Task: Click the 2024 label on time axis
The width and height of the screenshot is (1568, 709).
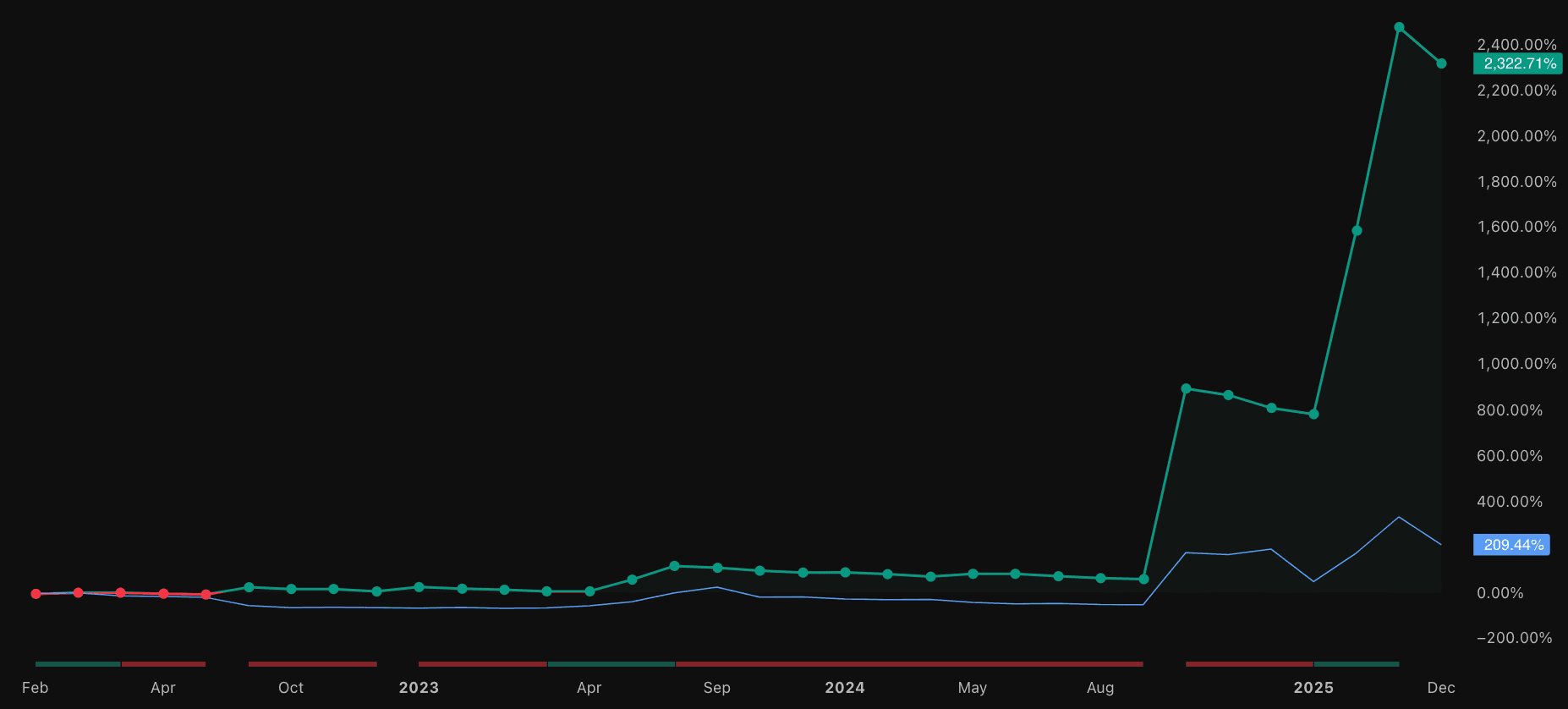Action: click(845, 688)
